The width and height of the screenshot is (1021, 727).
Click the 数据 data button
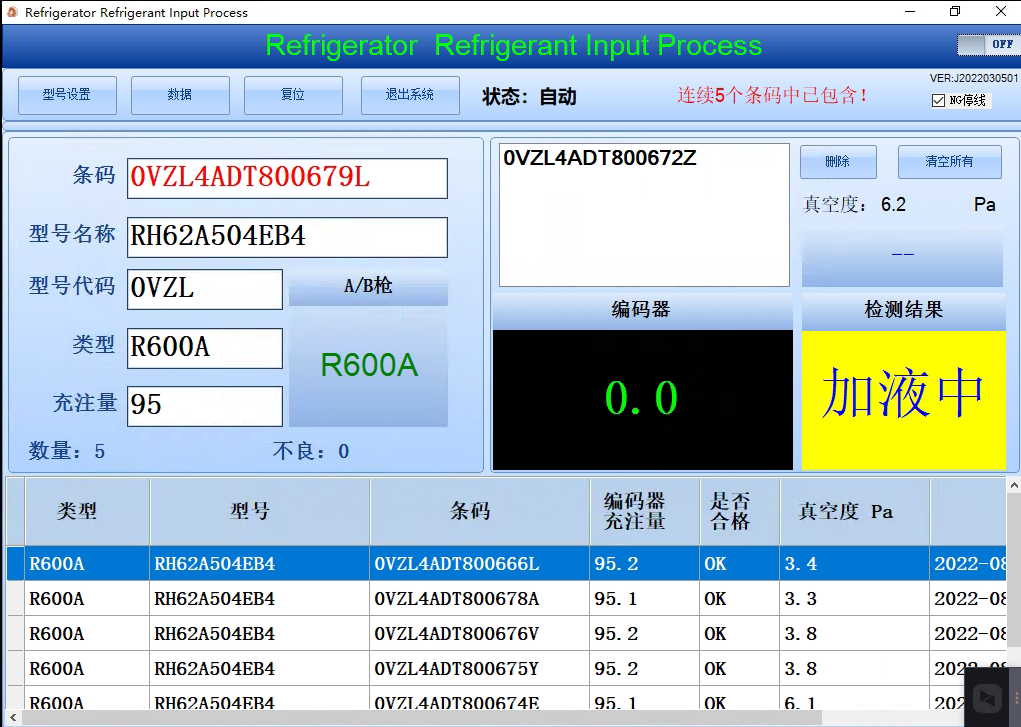pos(180,95)
